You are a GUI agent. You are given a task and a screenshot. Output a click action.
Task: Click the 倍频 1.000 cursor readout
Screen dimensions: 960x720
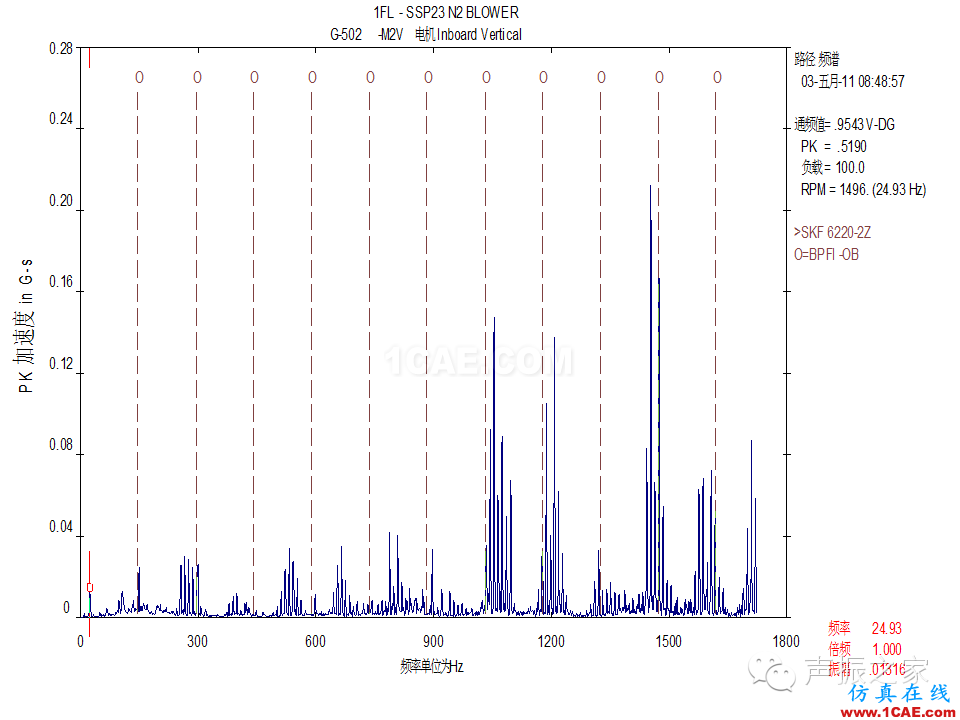(x=865, y=649)
